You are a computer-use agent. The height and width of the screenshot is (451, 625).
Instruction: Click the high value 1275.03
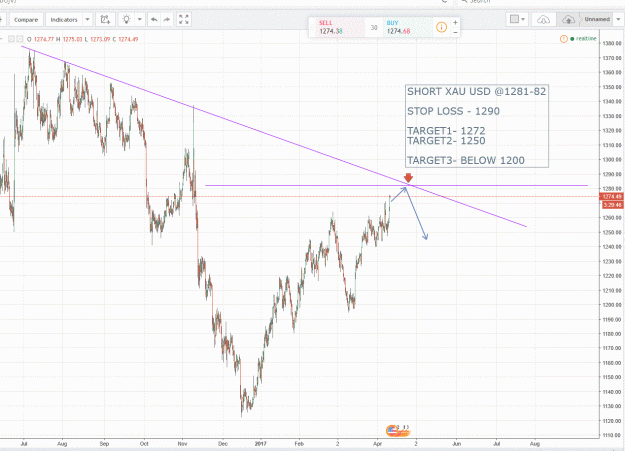pyautogui.click(x=72, y=39)
